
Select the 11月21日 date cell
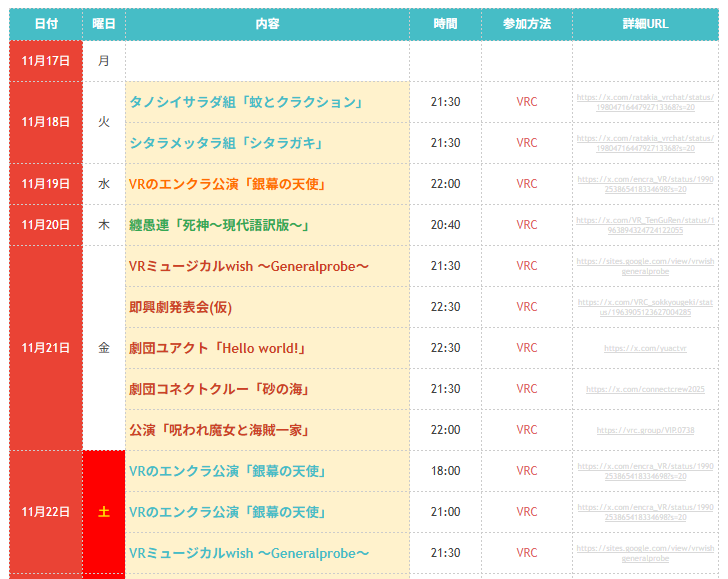(46, 348)
